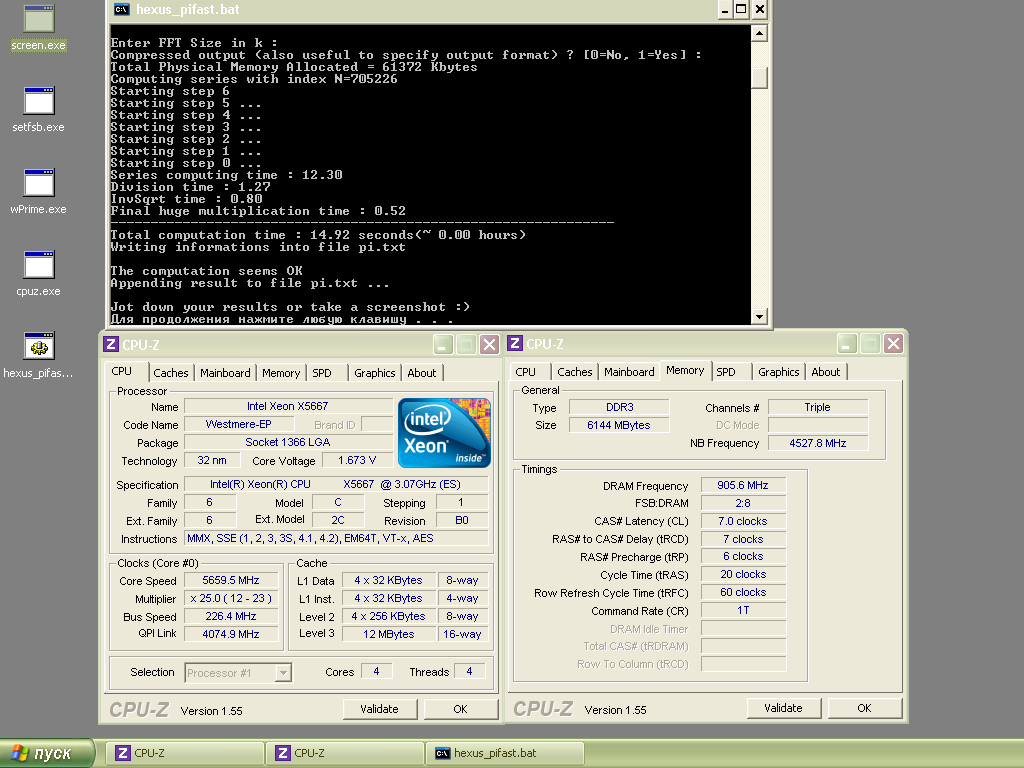Click QPI Link value 4074.9 MHz
This screenshot has height=768, width=1024.
(x=231, y=634)
